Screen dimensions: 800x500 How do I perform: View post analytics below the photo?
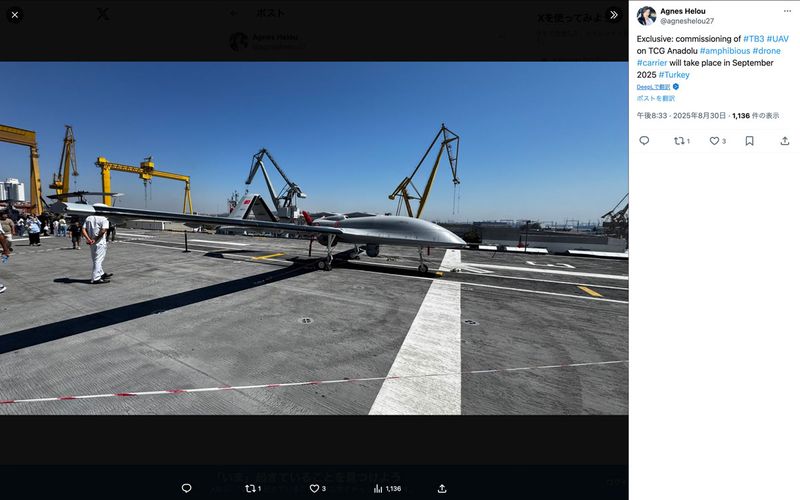tap(386, 488)
